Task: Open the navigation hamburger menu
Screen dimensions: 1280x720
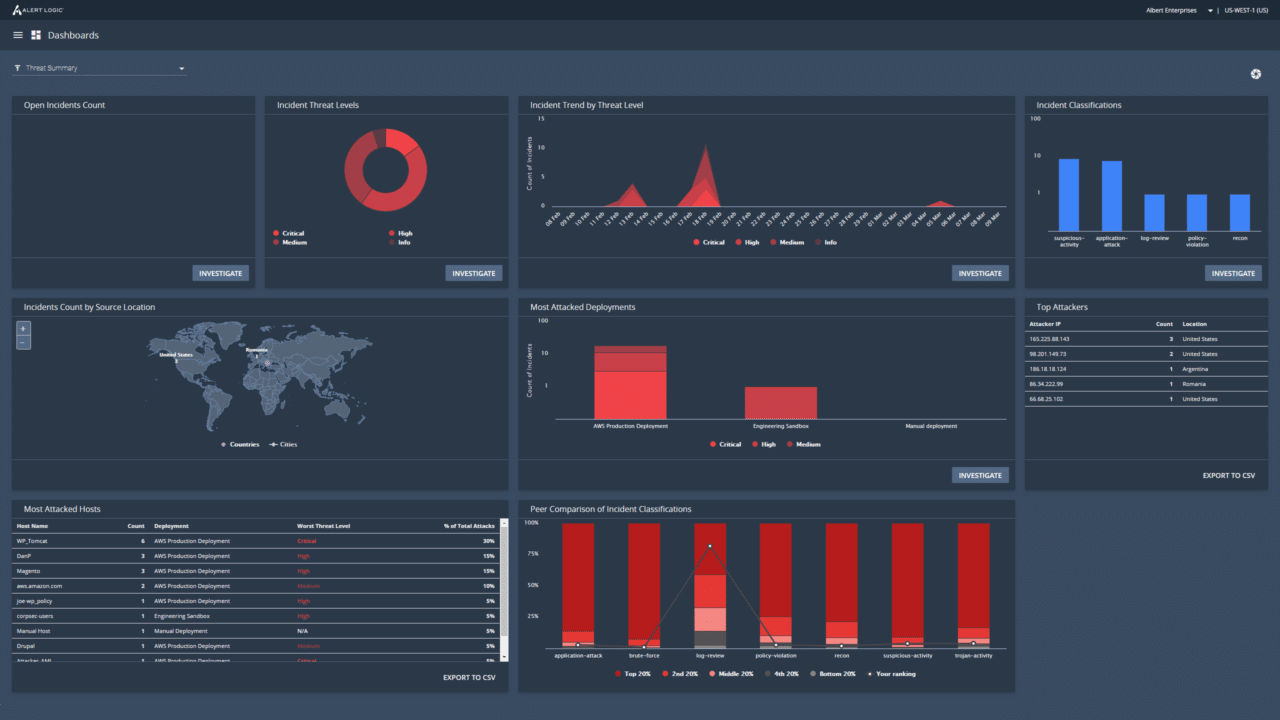Action: (x=17, y=34)
